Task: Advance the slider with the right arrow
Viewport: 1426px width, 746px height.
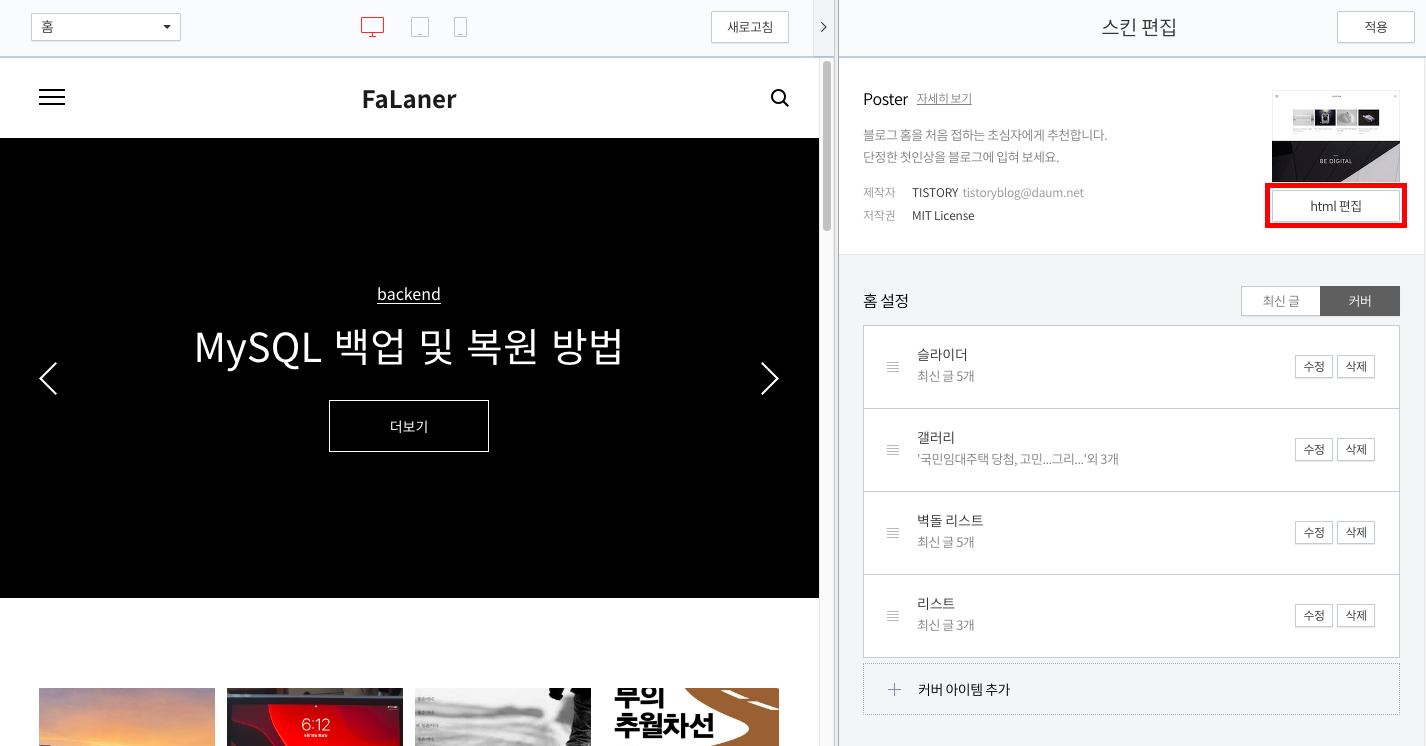Action: point(769,378)
